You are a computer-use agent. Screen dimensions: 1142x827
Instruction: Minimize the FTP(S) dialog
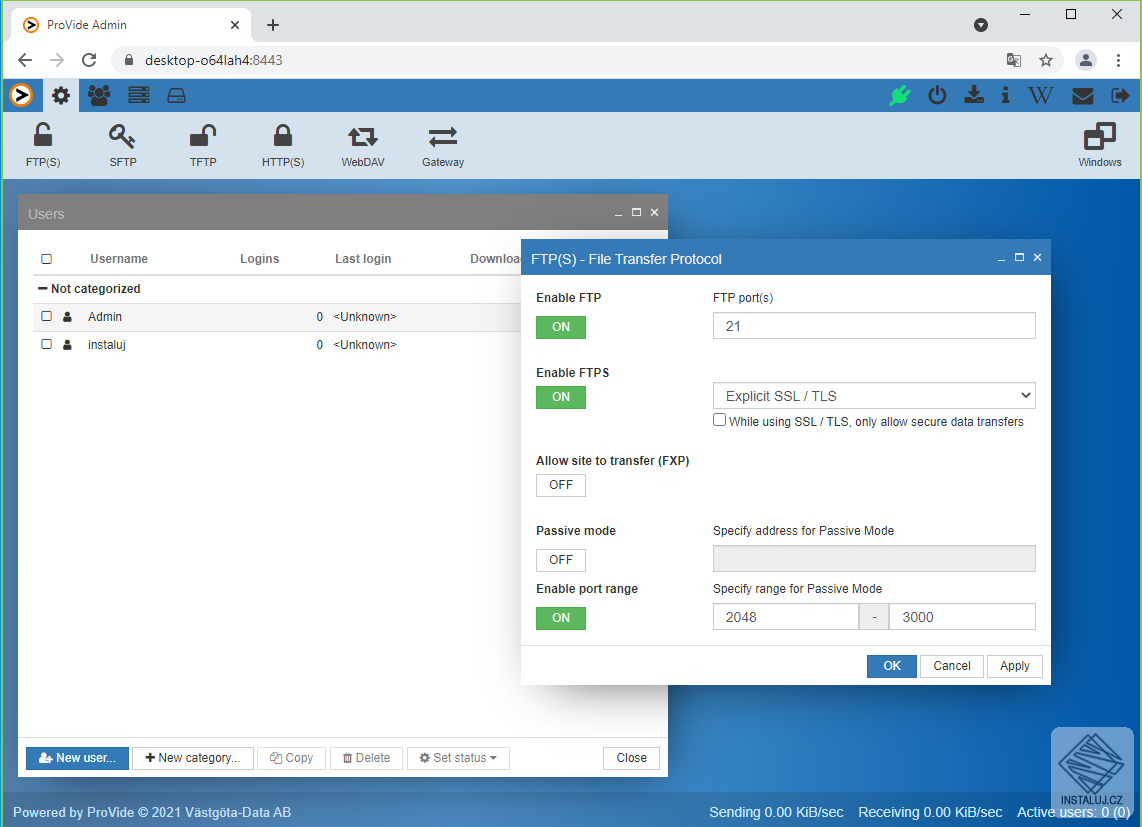tap(1001, 258)
